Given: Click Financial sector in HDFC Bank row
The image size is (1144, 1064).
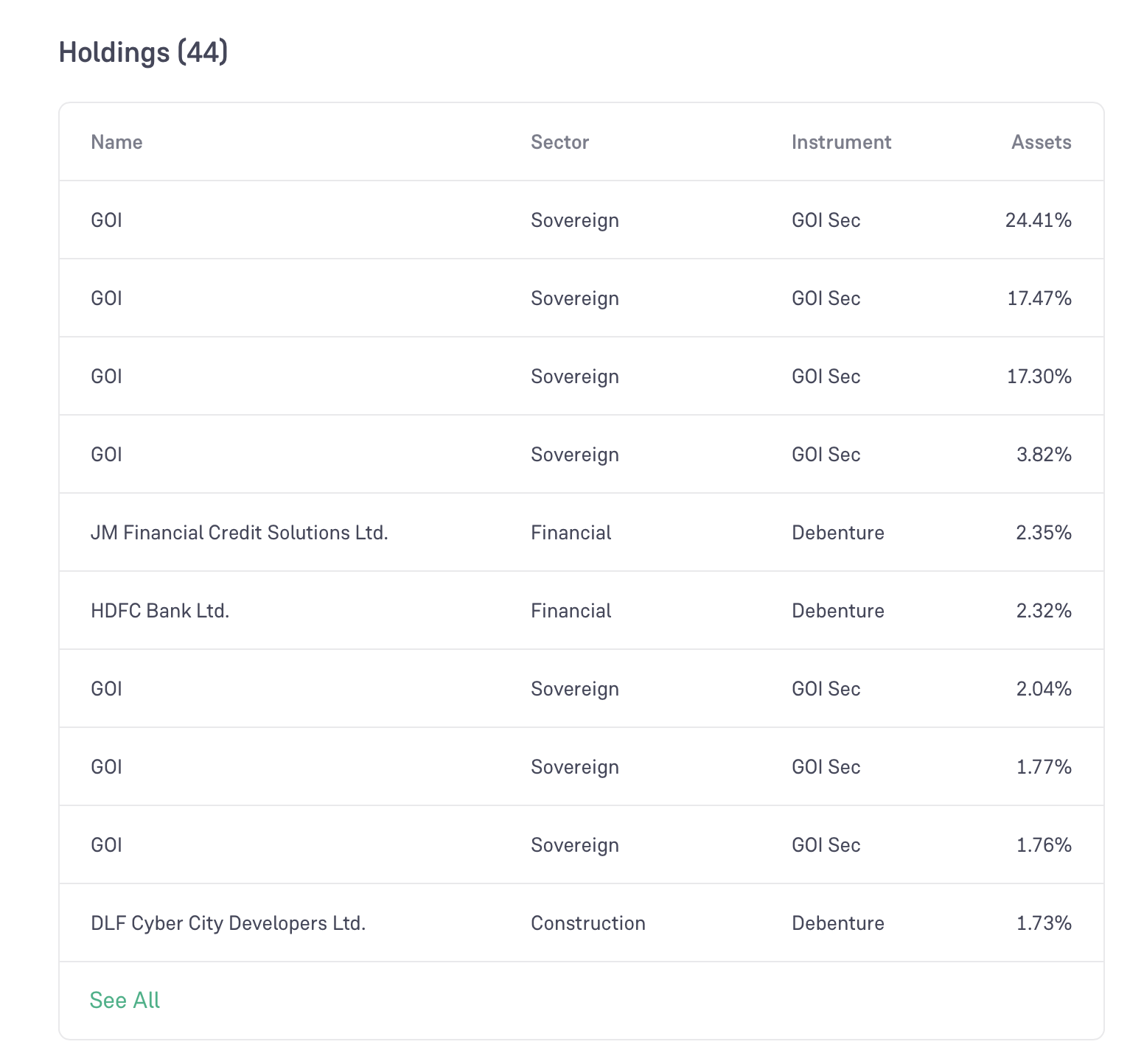Looking at the screenshot, I should point(571,611).
